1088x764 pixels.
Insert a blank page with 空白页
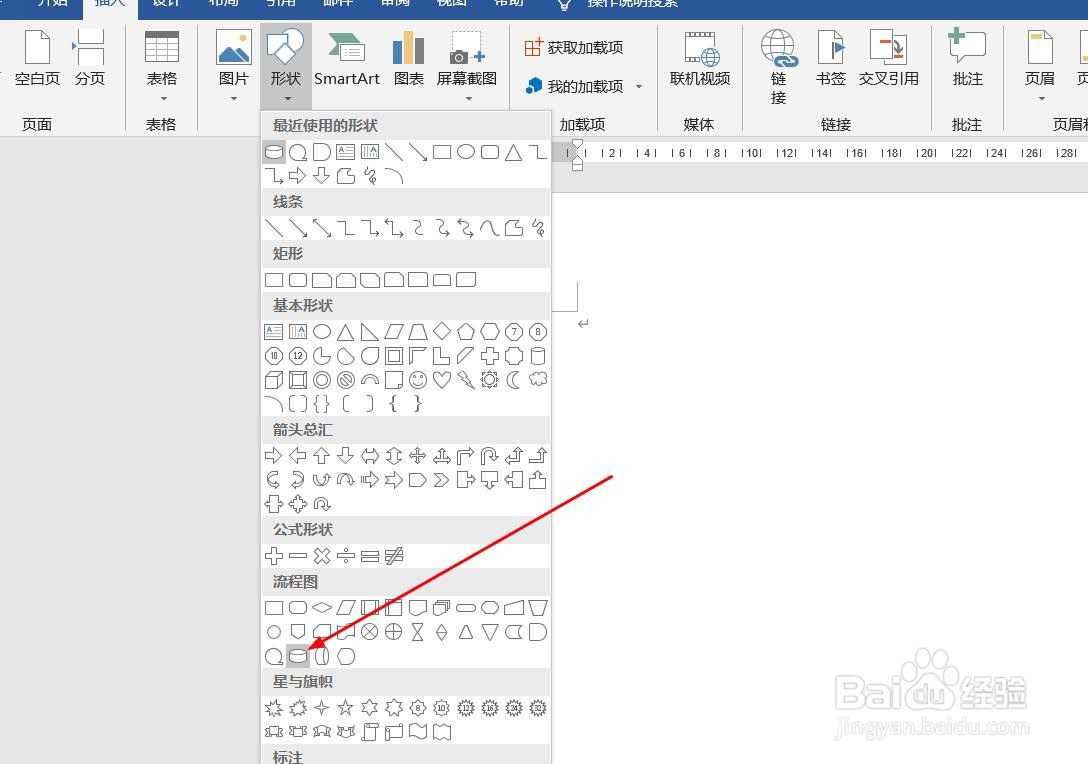[37, 58]
